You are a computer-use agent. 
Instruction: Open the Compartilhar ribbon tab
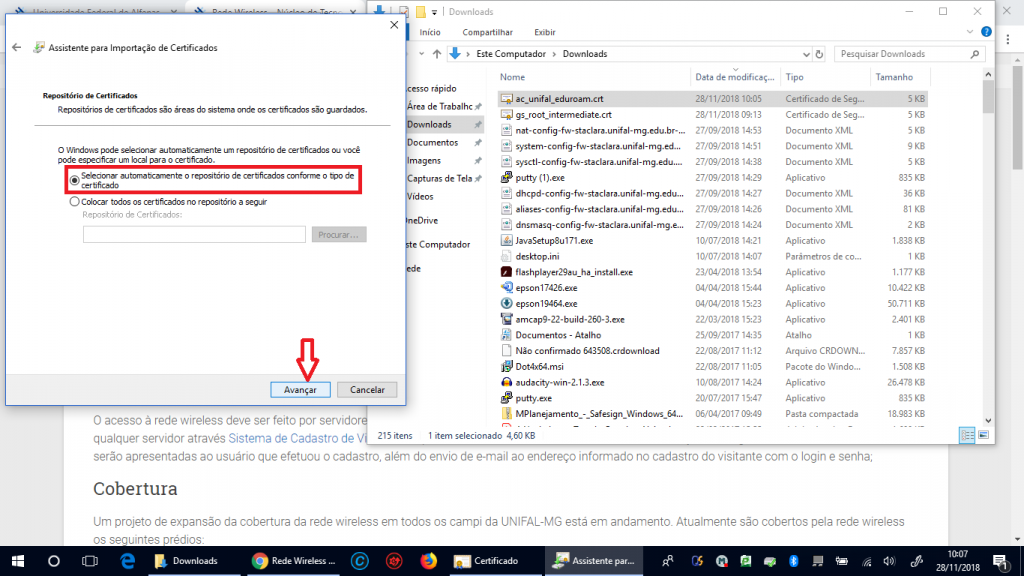[487, 32]
